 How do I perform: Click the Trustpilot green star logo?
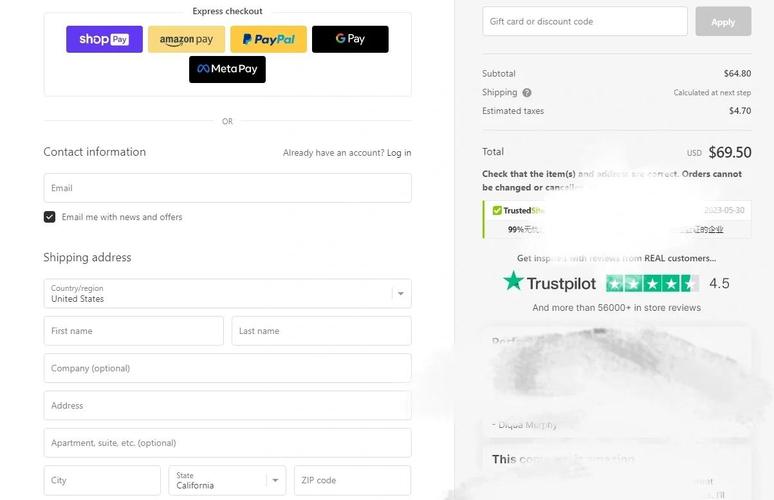(513, 281)
